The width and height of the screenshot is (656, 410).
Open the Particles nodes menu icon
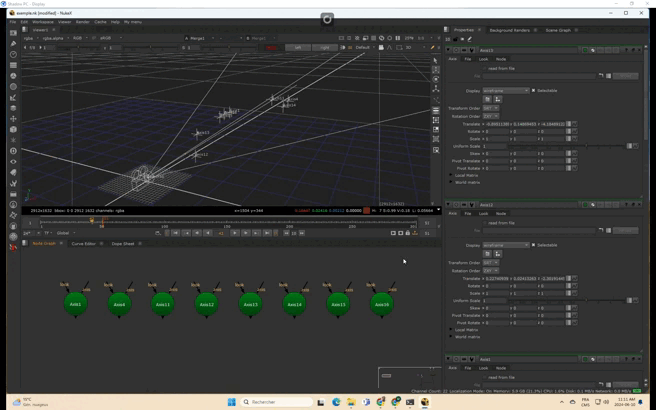pos(13,140)
